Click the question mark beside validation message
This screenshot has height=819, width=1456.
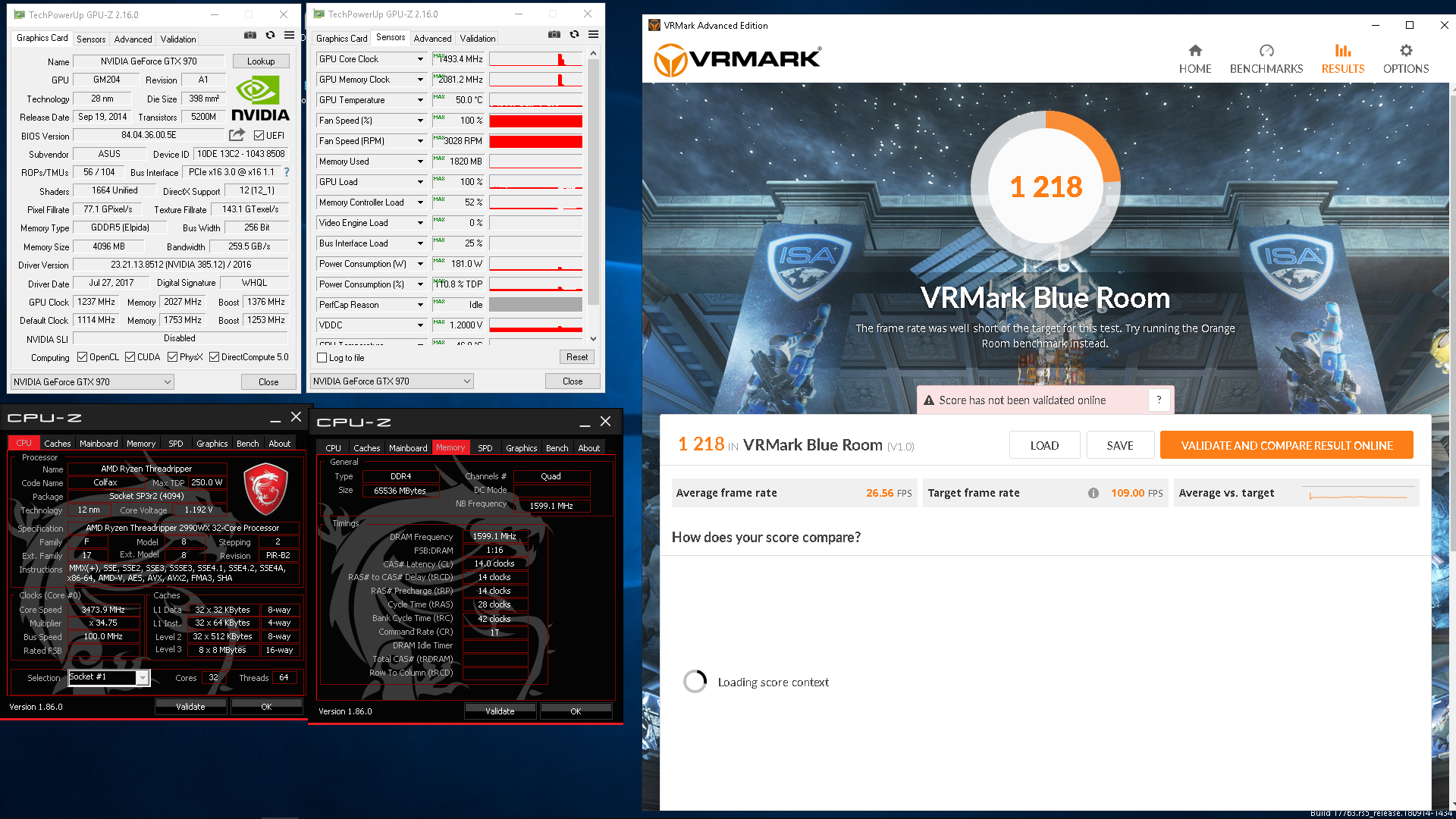click(x=1159, y=400)
